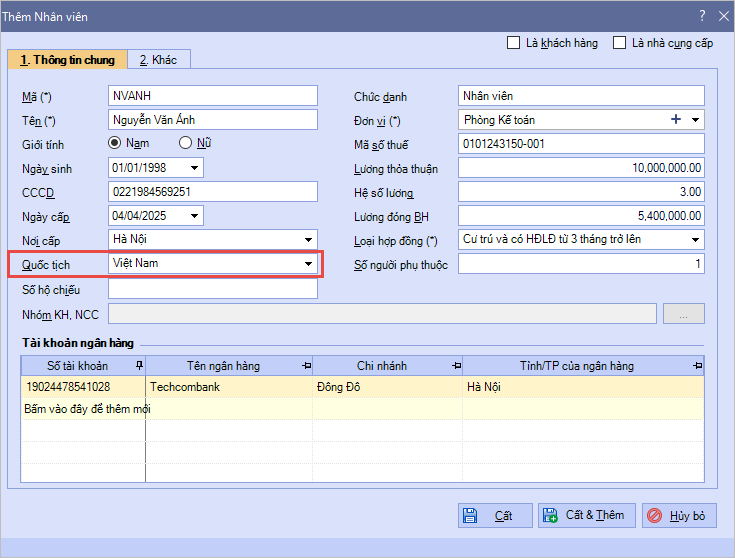
Task: Check the Là khách hàng checkbox
Action: click(x=514, y=43)
